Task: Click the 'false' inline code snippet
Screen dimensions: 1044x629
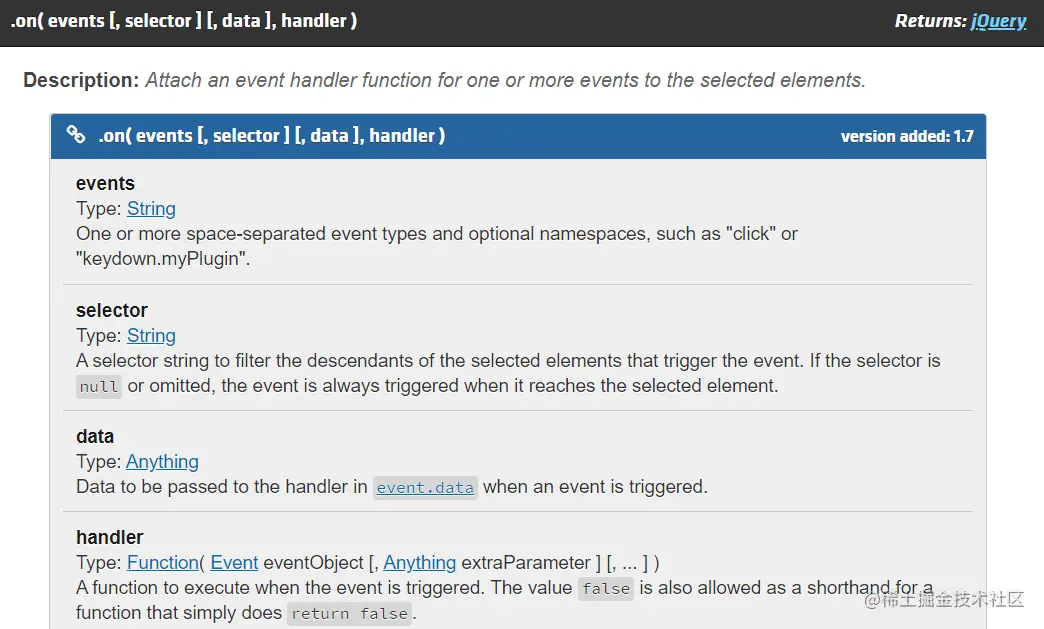Action: click(606, 589)
